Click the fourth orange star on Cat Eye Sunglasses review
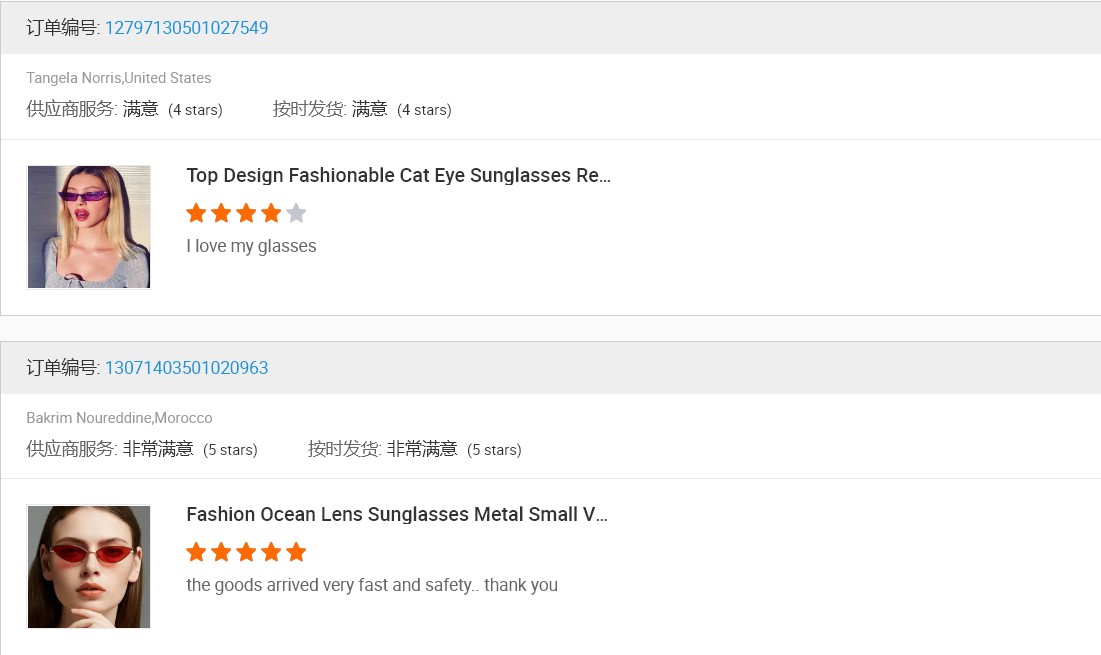 coord(271,213)
